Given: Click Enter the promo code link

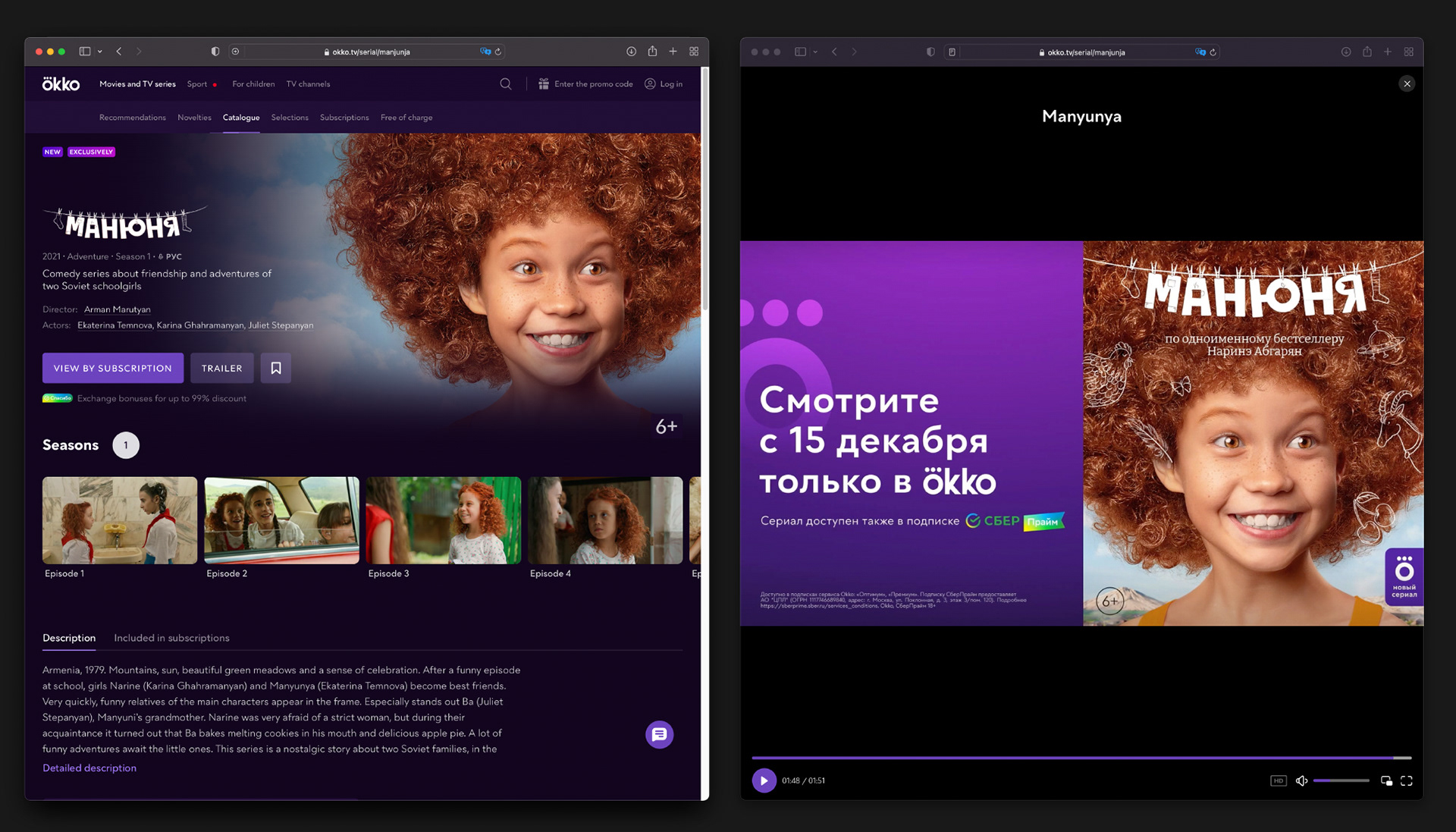Looking at the screenshot, I should tap(594, 84).
